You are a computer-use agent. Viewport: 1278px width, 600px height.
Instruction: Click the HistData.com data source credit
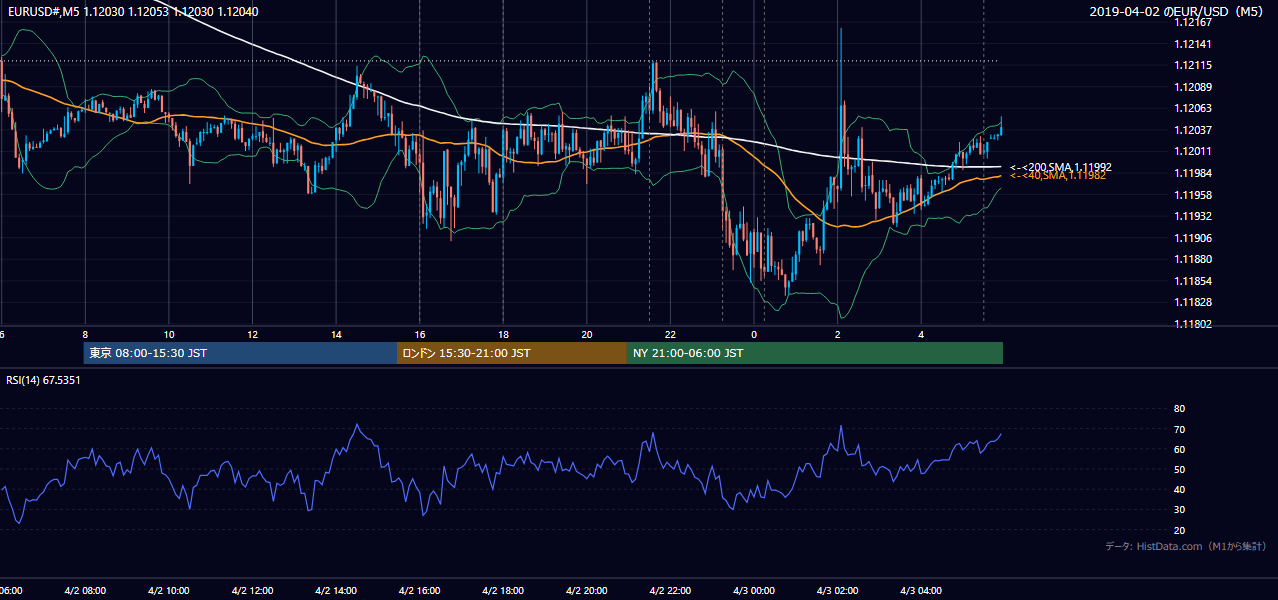(x=1186, y=546)
